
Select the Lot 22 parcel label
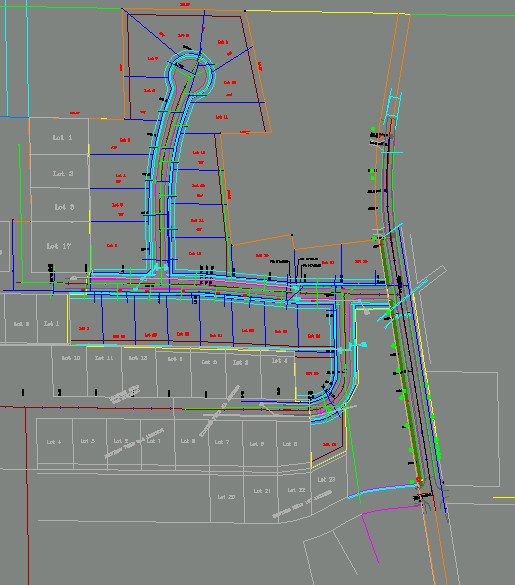pos(296,490)
